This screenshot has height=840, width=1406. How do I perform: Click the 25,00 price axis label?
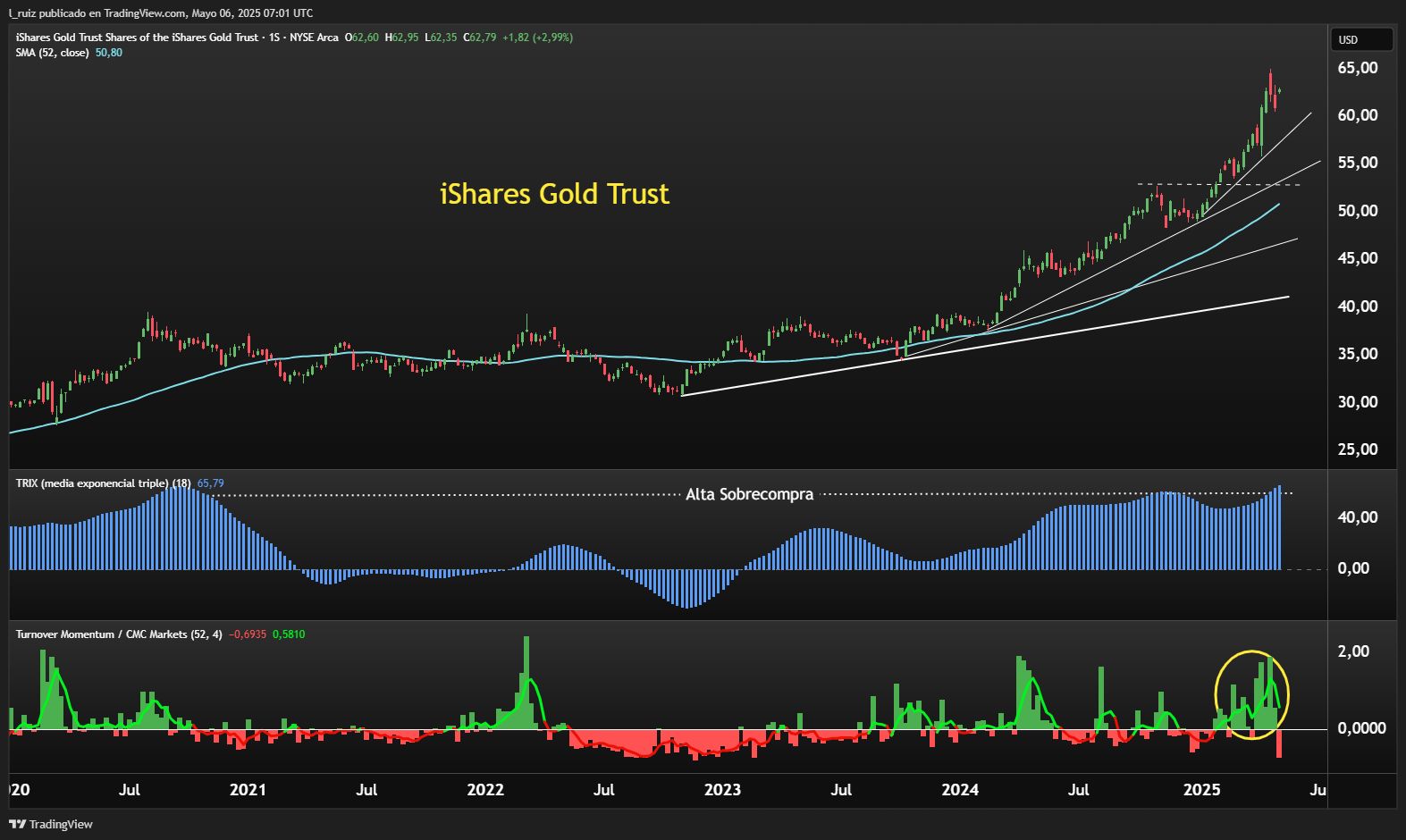[1357, 449]
